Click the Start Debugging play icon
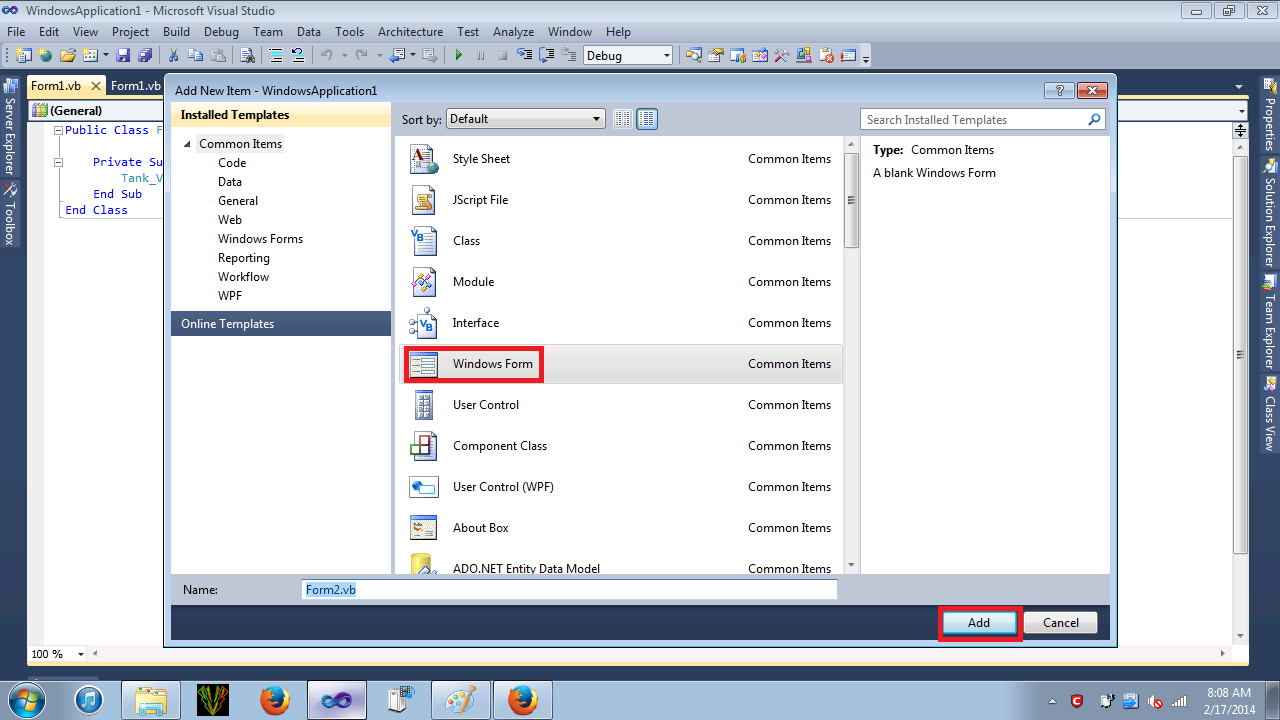This screenshot has width=1280, height=720. 459,56
